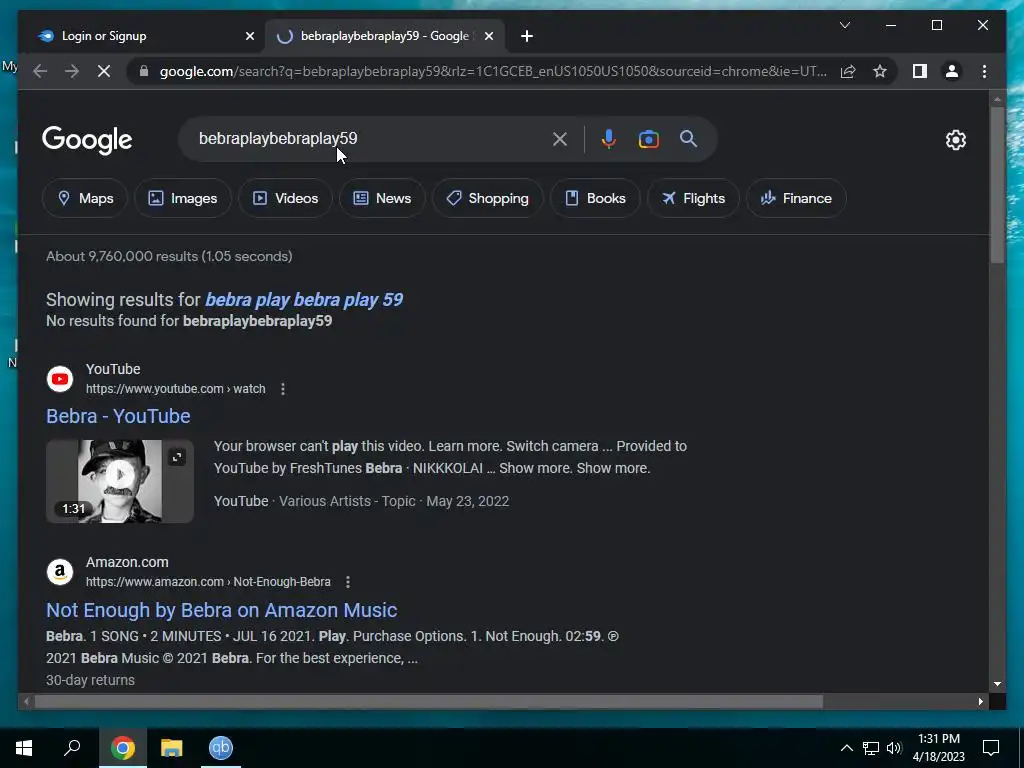Filter results by Finance
The image size is (1024, 768).
pyautogui.click(x=796, y=198)
